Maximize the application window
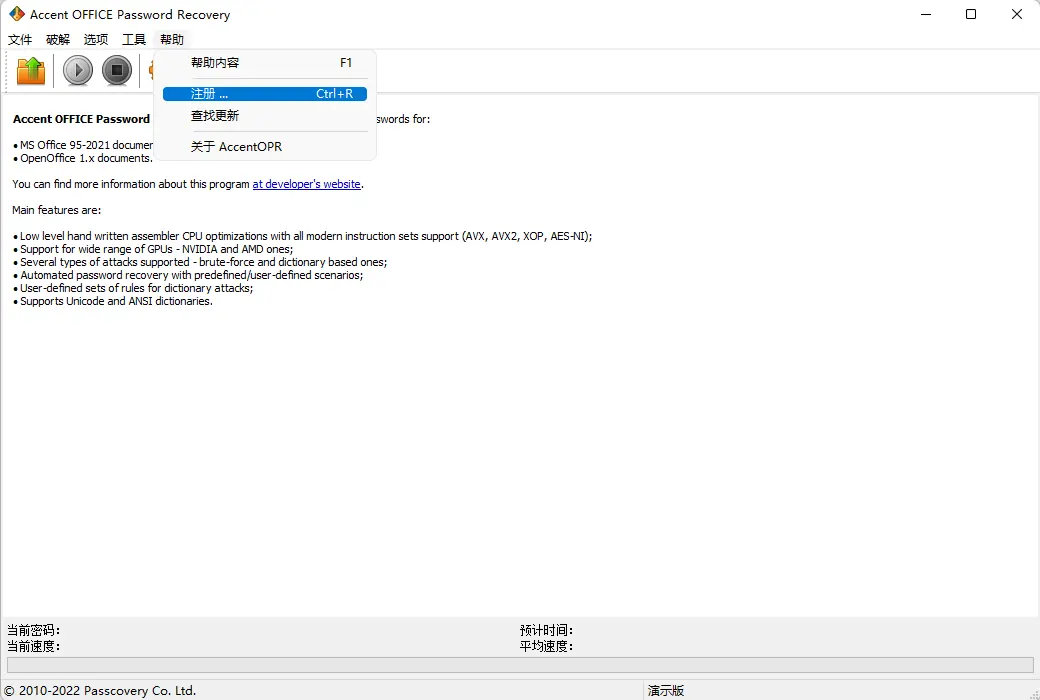 point(971,14)
